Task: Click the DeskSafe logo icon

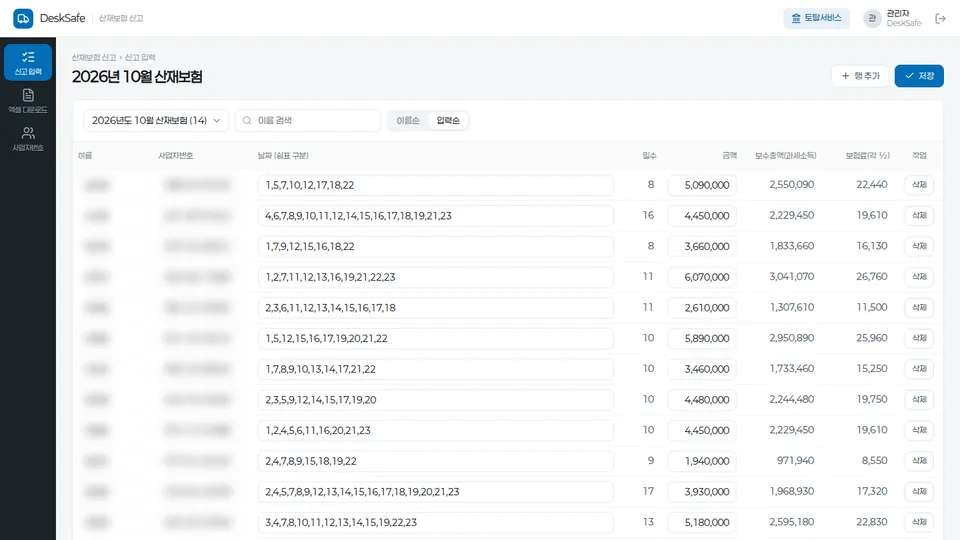Action: click(23, 18)
